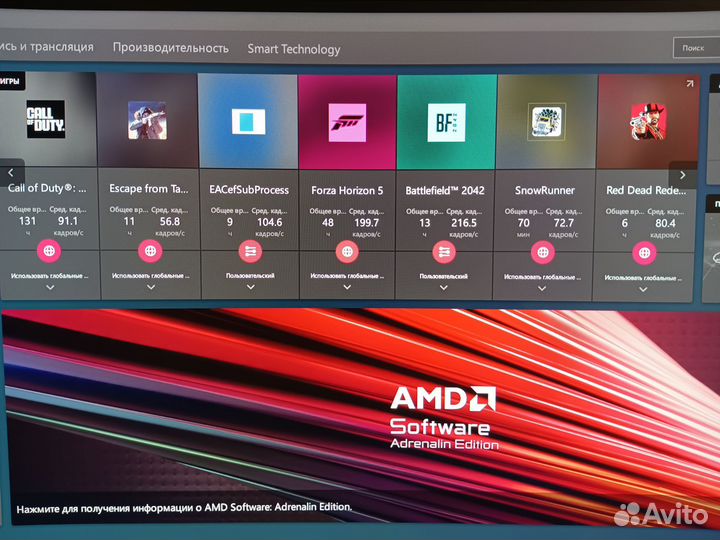
Task: Click the Поиск search field
Action: (x=693, y=47)
